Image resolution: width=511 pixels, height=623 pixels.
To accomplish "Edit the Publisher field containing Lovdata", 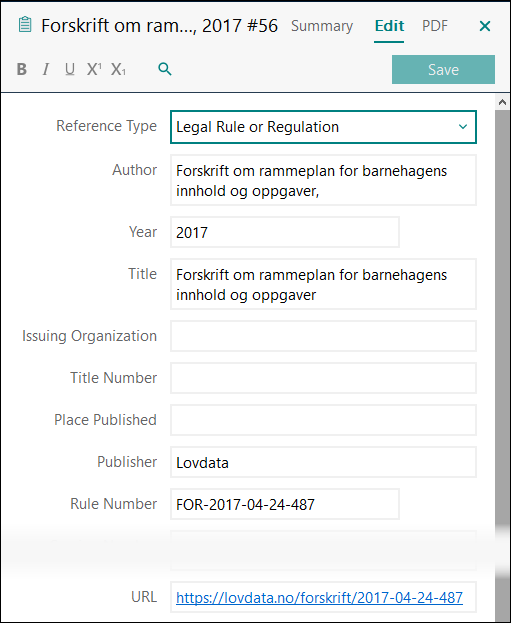I will click(x=323, y=462).
